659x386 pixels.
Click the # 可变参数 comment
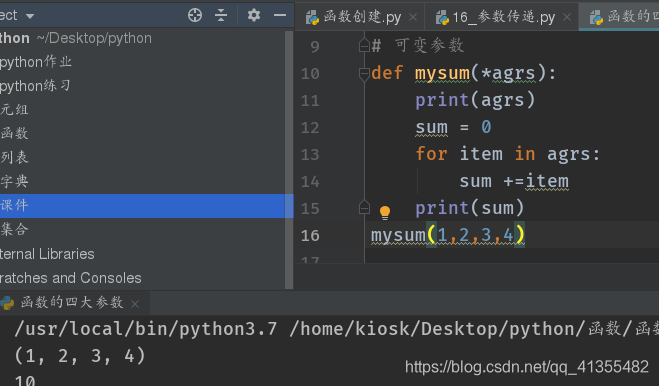click(x=418, y=45)
